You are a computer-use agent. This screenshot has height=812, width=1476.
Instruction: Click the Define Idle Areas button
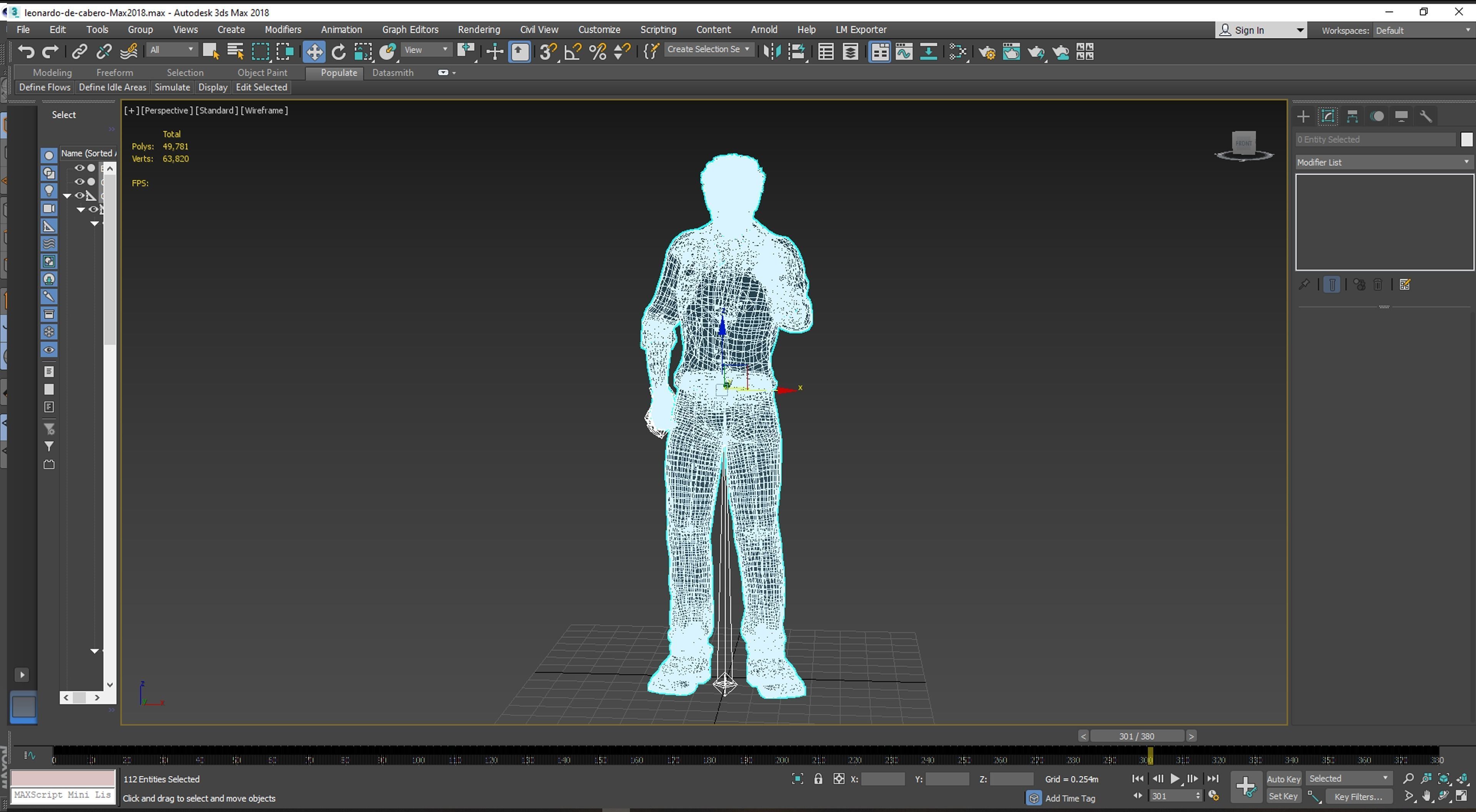(112, 88)
